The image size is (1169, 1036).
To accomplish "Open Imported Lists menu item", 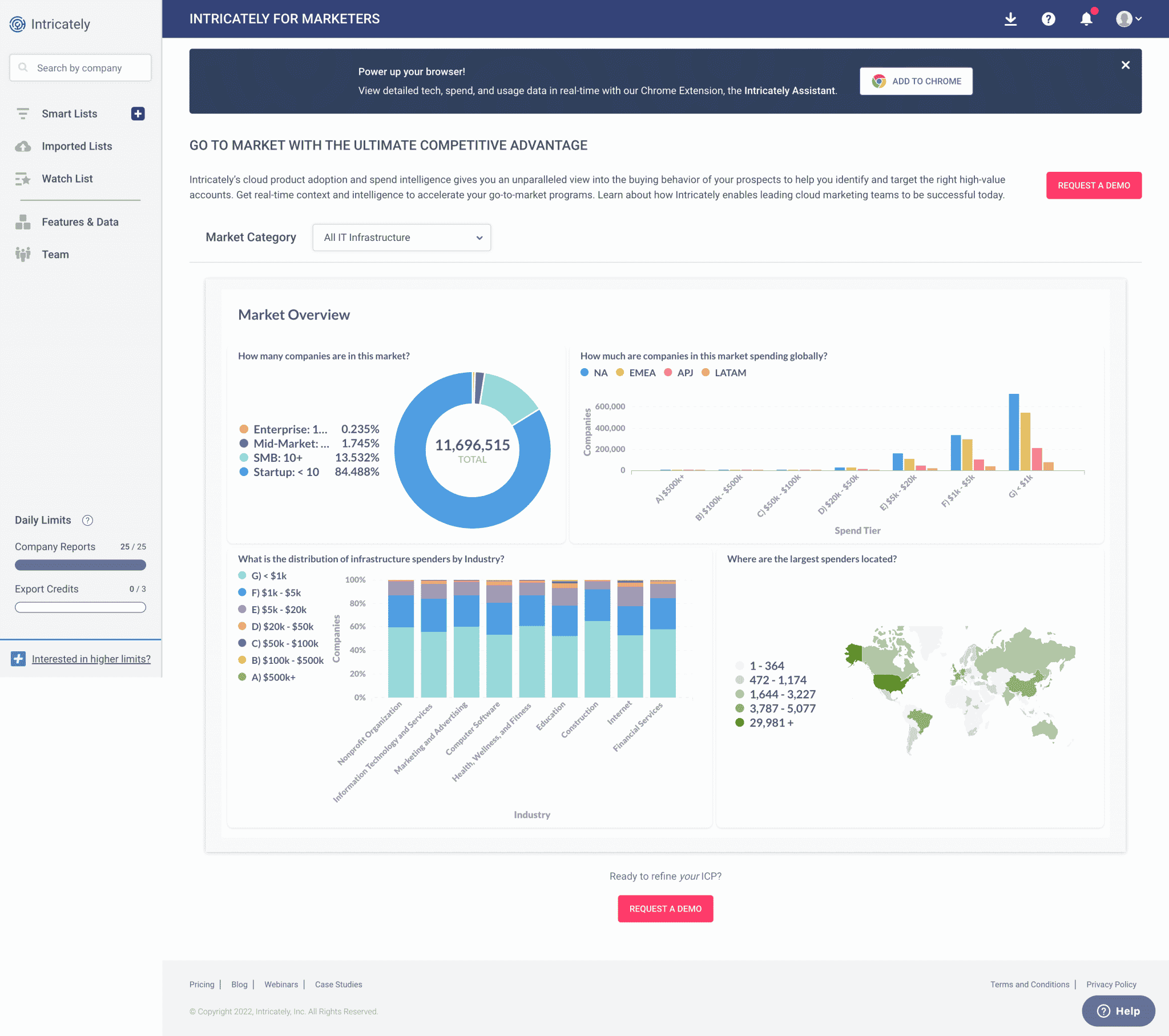I will click(77, 147).
